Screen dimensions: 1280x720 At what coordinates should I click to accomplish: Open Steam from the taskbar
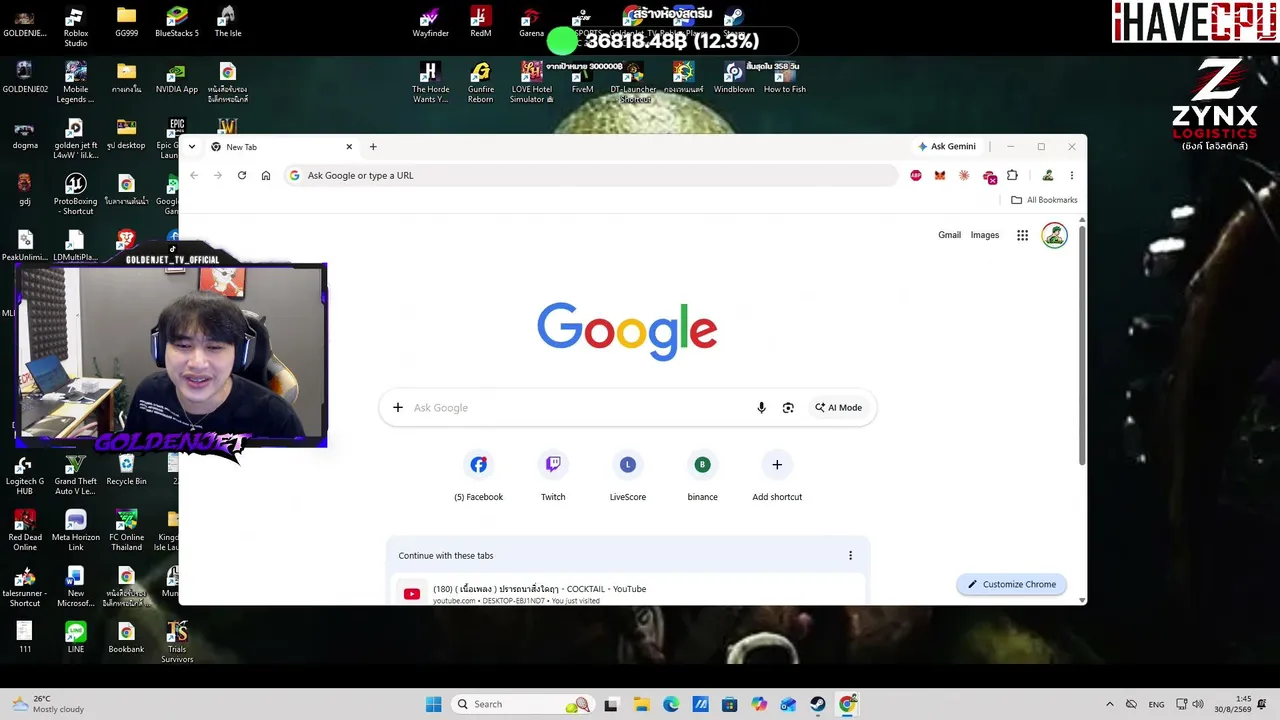818,704
